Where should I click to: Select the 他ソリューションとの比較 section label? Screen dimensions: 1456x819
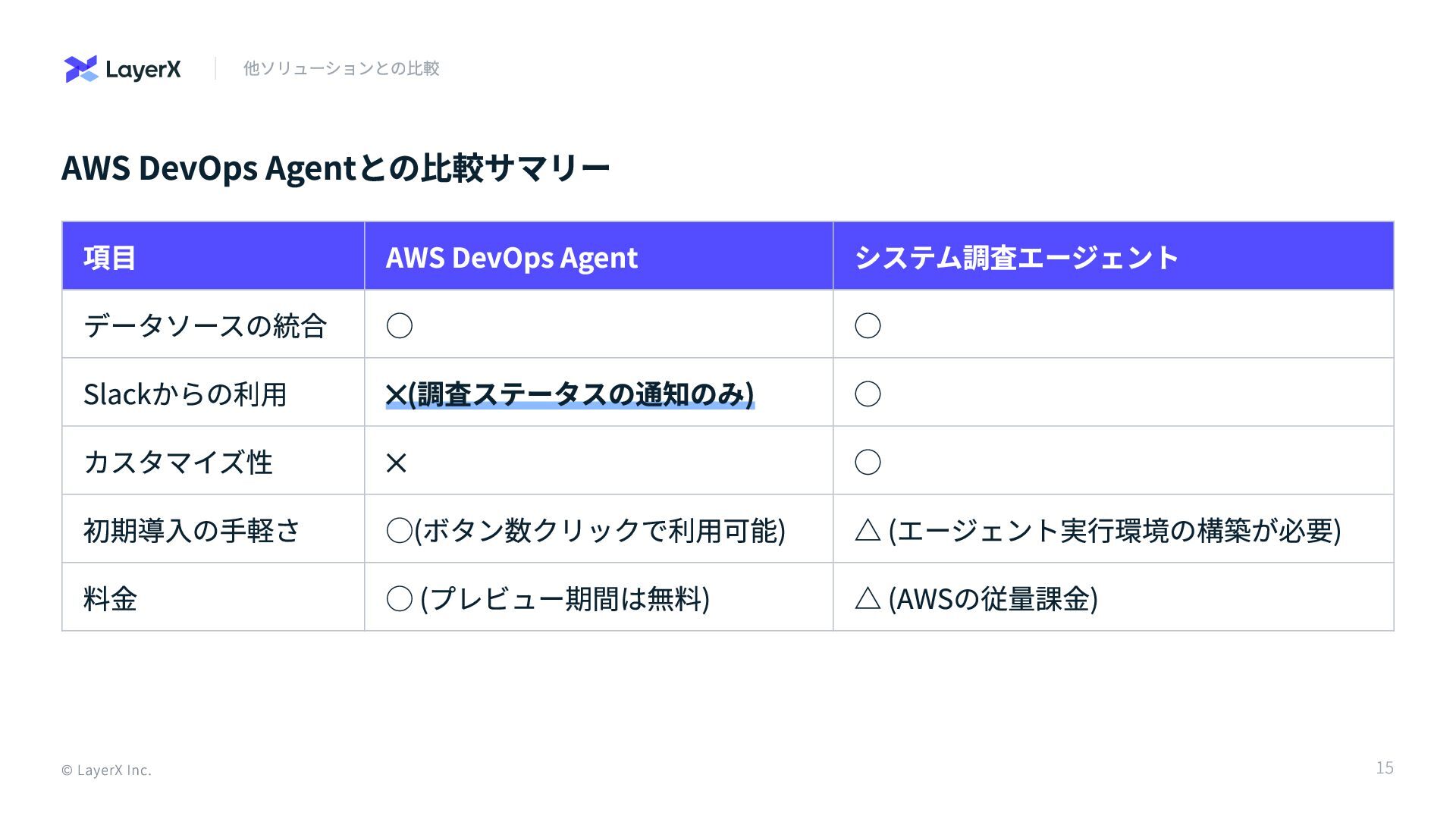pos(341,68)
